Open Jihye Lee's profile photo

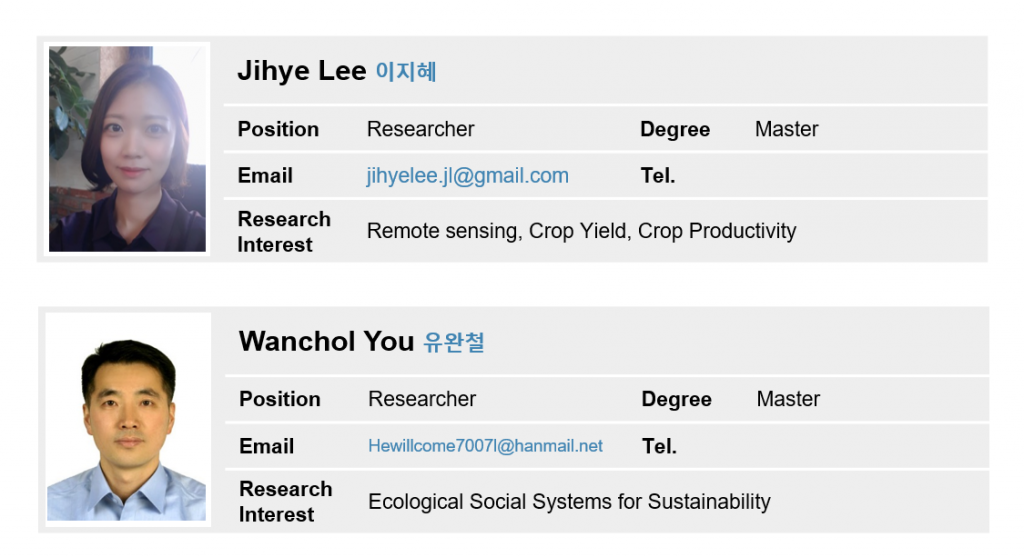tap(127, 148)
